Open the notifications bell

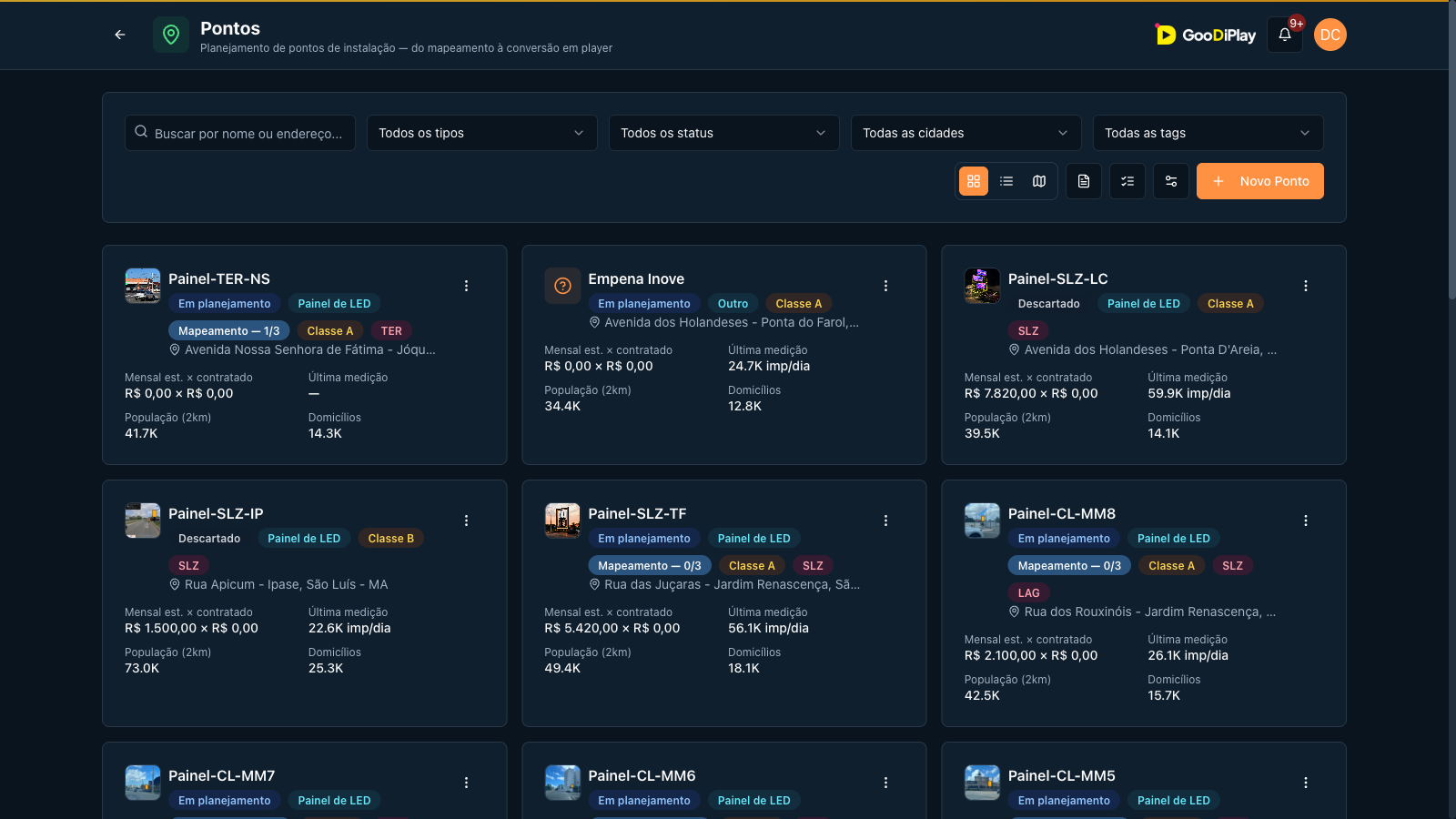[1285, 35]
